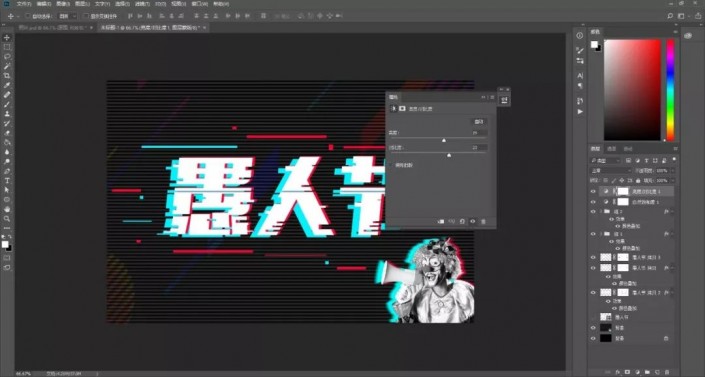The image size is (705, 377).
Task: Click the search icon in options bar
Action: click(670, 16)
